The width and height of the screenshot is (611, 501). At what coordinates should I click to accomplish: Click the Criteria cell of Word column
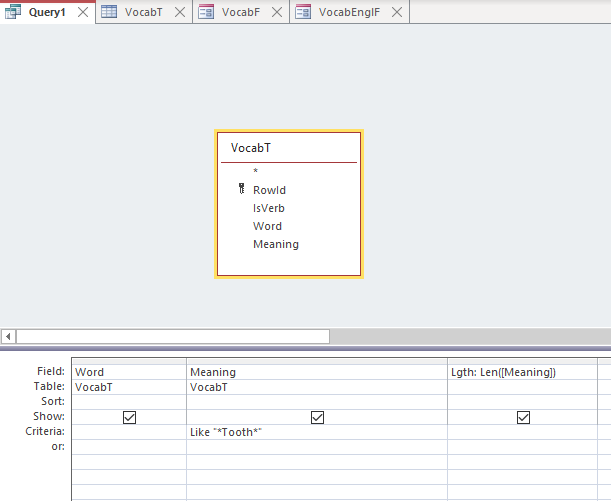click(129, 432)
